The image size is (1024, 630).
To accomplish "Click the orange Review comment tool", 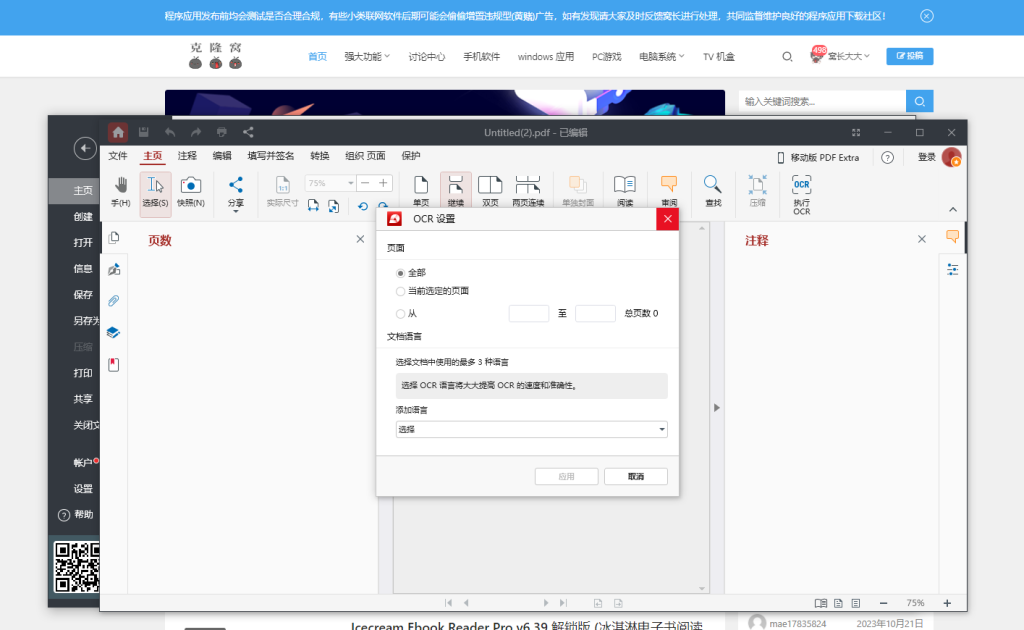I will (x=669, y=192).
